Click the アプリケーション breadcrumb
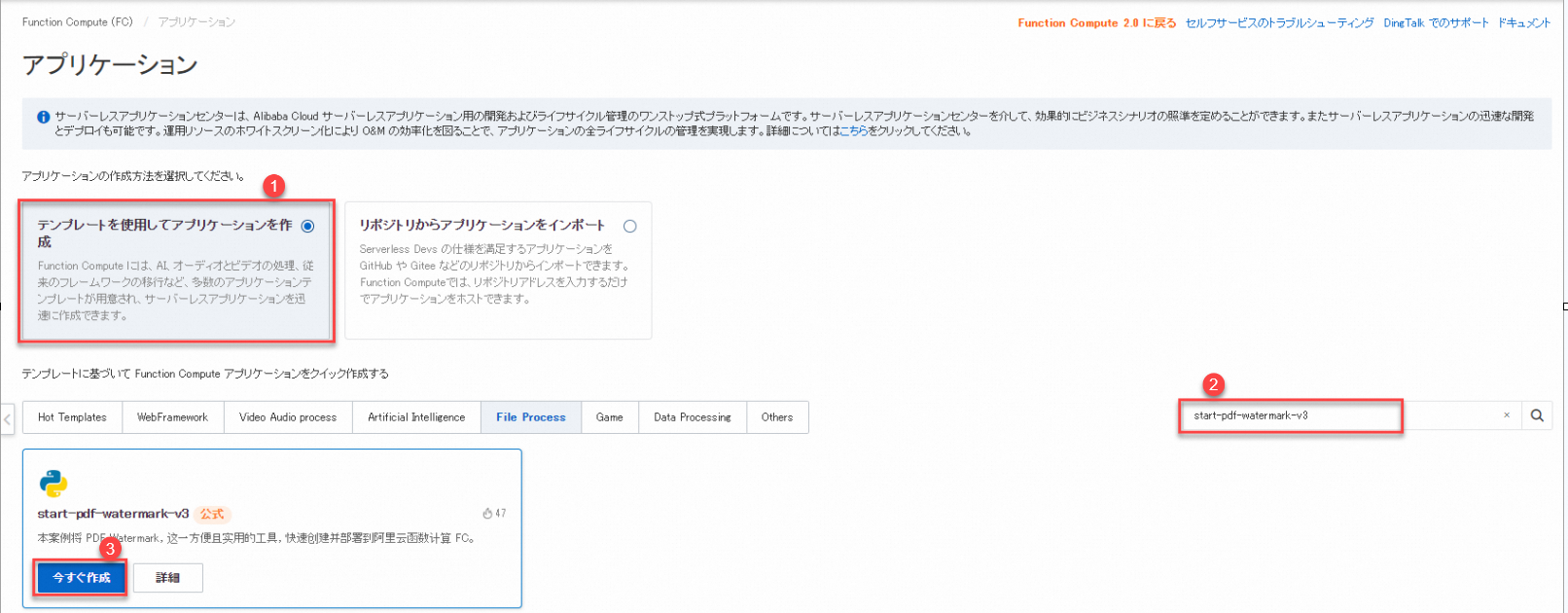The width and height of the screenshot is (1568, 613). tap(197, 21)
